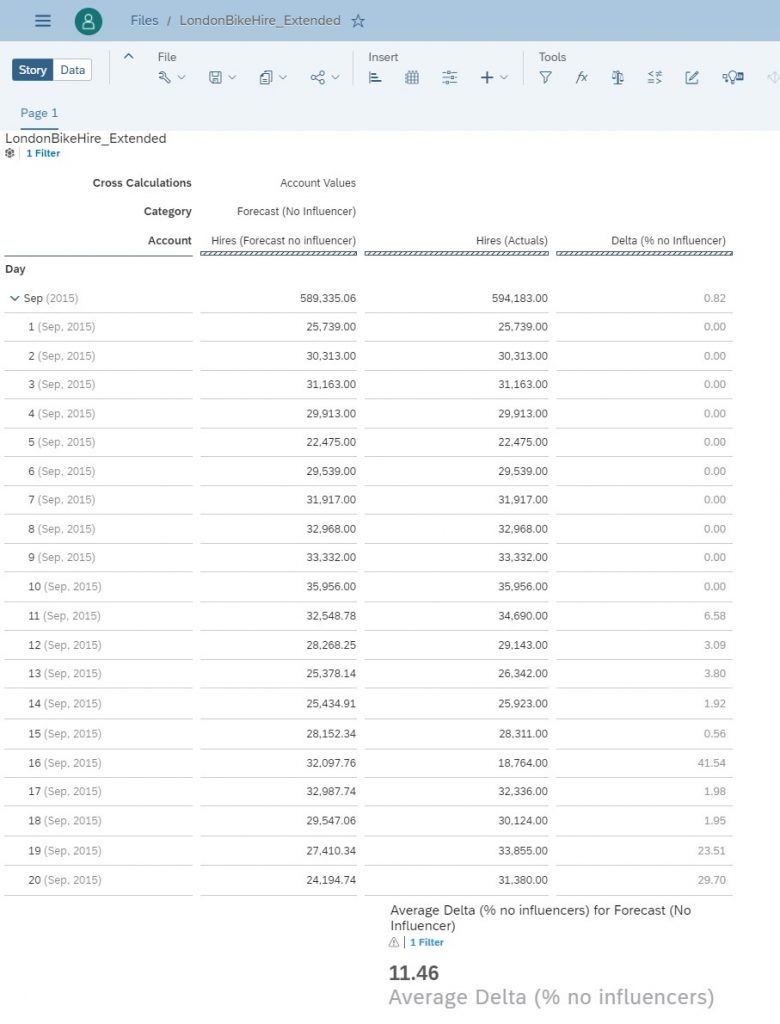
Task: Select Hires (Forecast no influencer) column header
Action: pos(283,240)
